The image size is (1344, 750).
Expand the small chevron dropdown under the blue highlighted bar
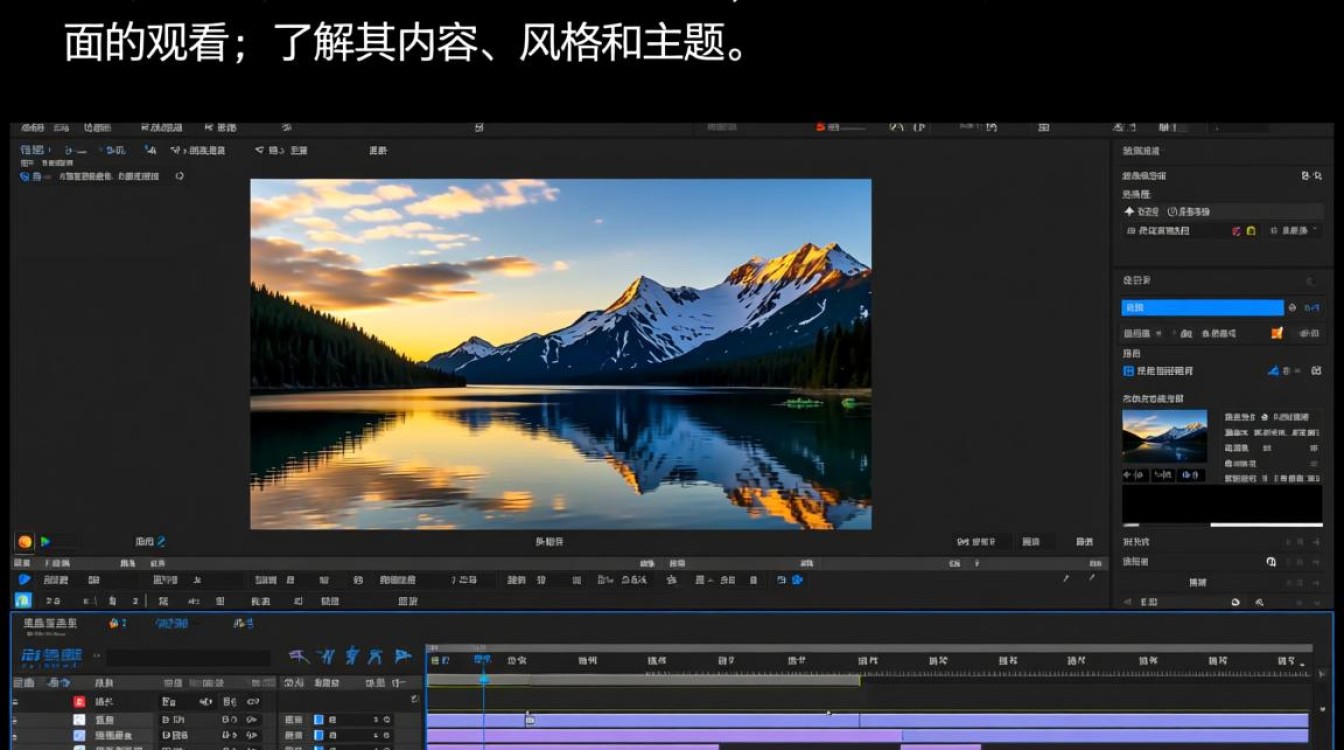pos(1159,333)
